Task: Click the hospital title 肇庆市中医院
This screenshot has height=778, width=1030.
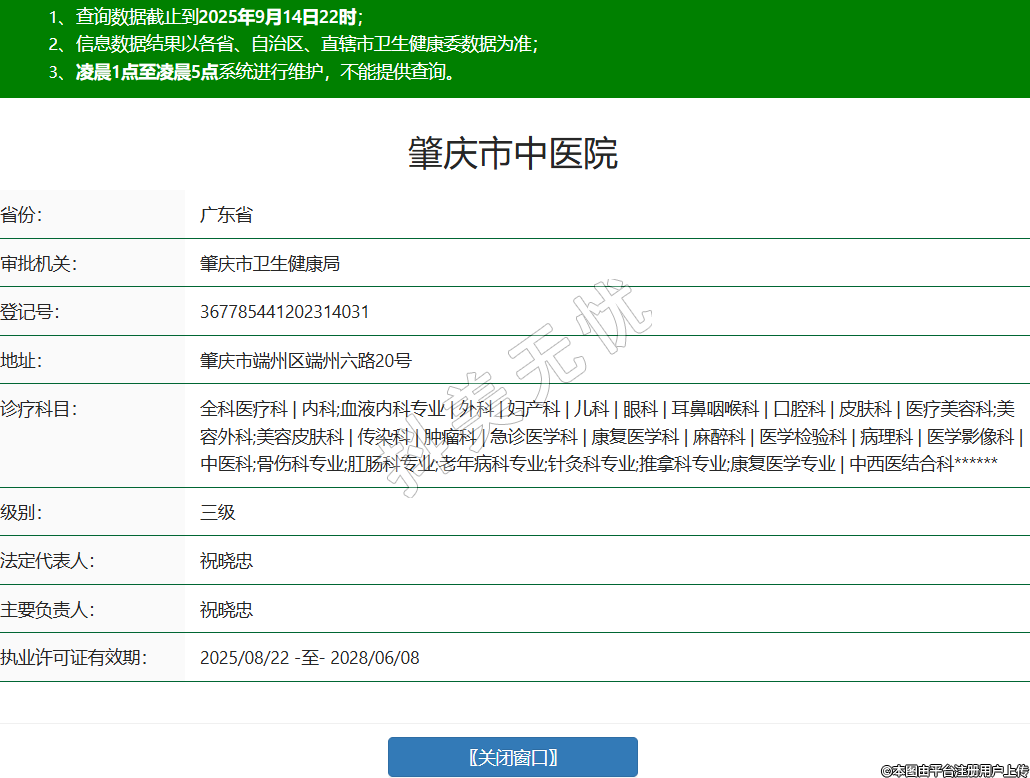Action: tap(513, 154)
